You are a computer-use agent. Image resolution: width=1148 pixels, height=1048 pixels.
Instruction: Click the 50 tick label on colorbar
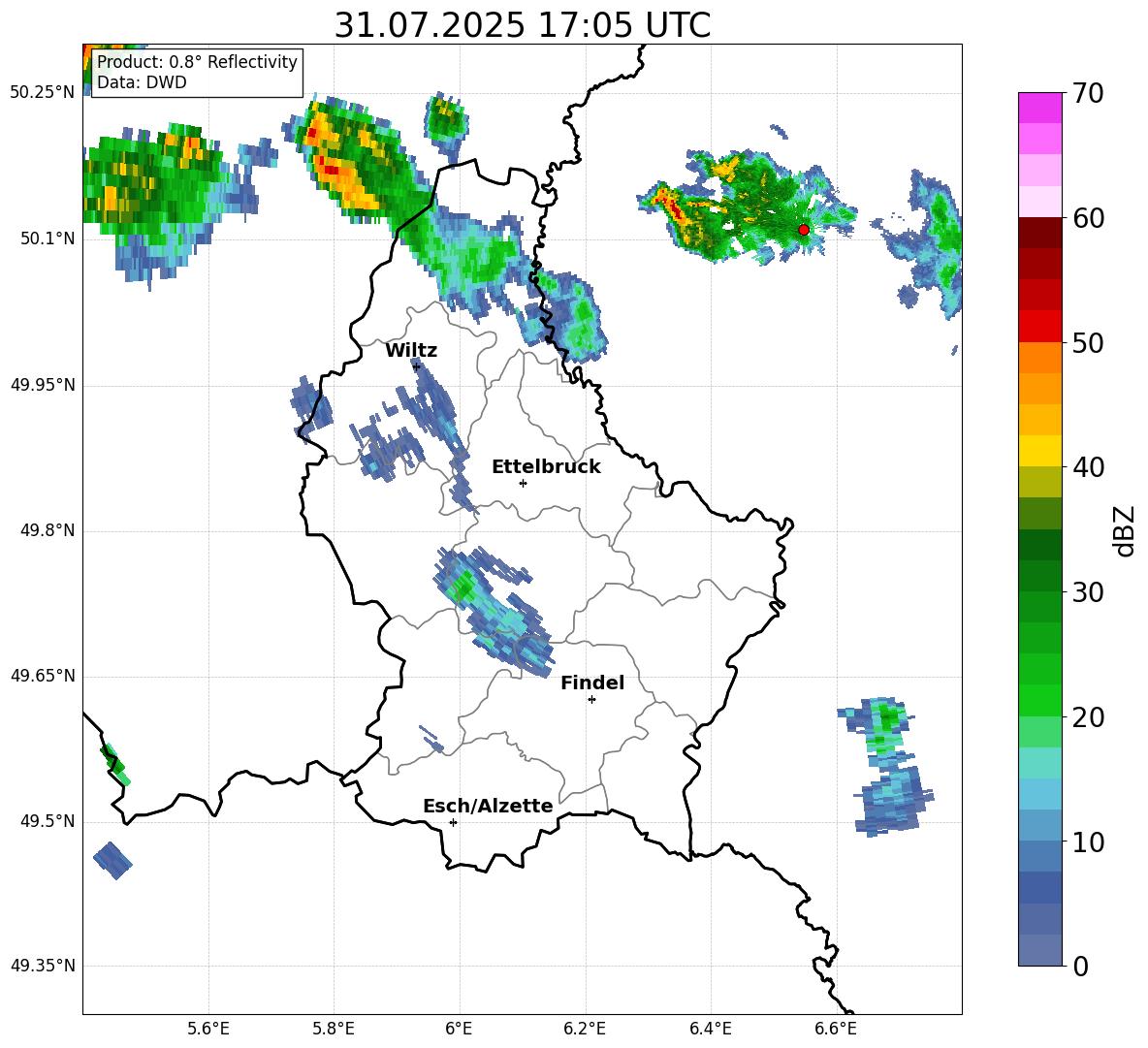click(x=1088, y=342)
